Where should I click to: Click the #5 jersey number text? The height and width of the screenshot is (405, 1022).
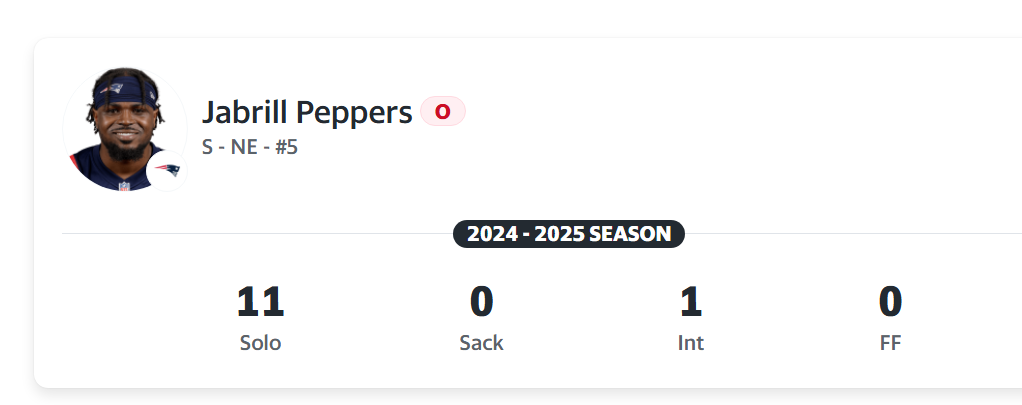[287, 147]
